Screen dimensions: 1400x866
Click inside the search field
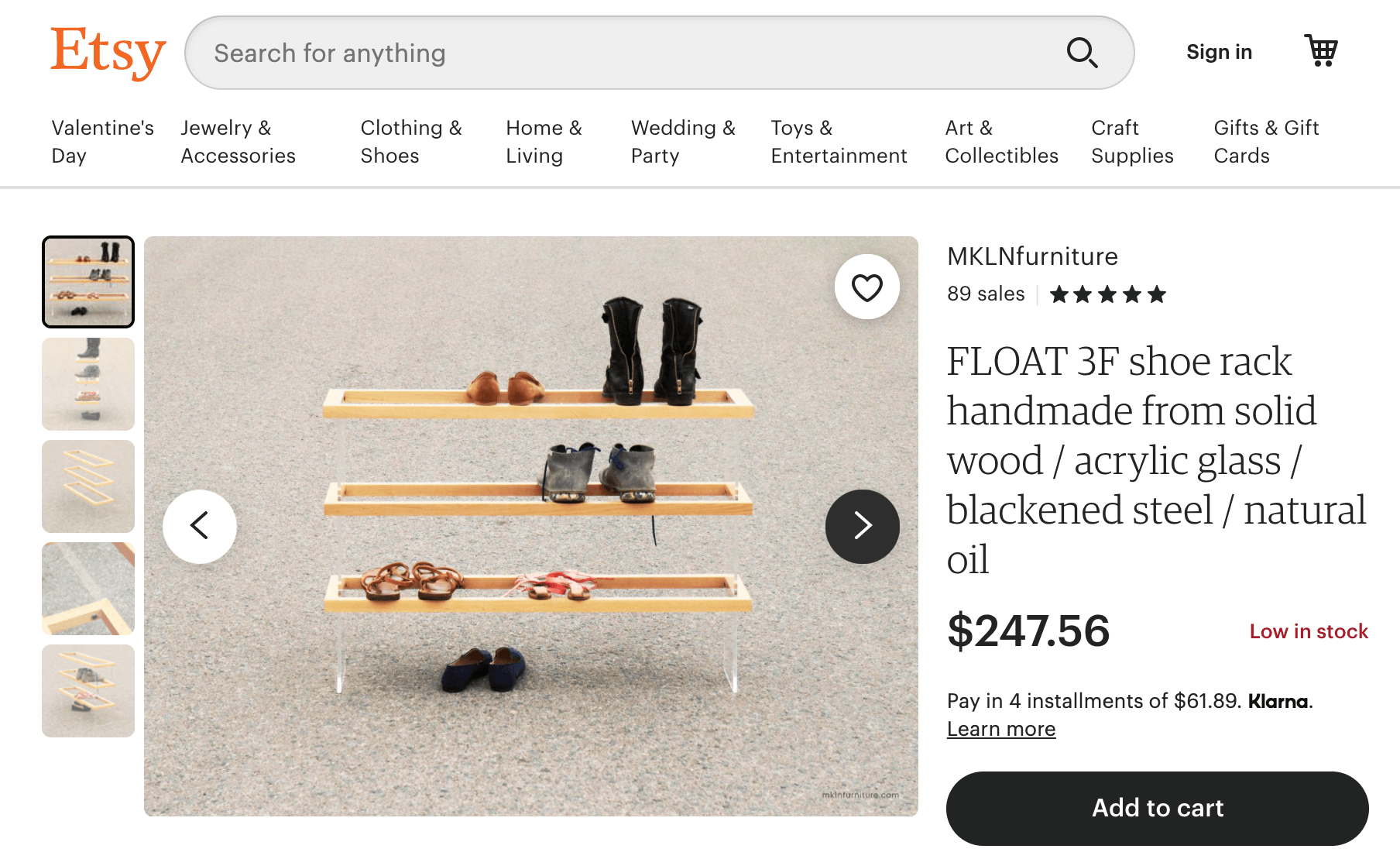coord(542,53)
